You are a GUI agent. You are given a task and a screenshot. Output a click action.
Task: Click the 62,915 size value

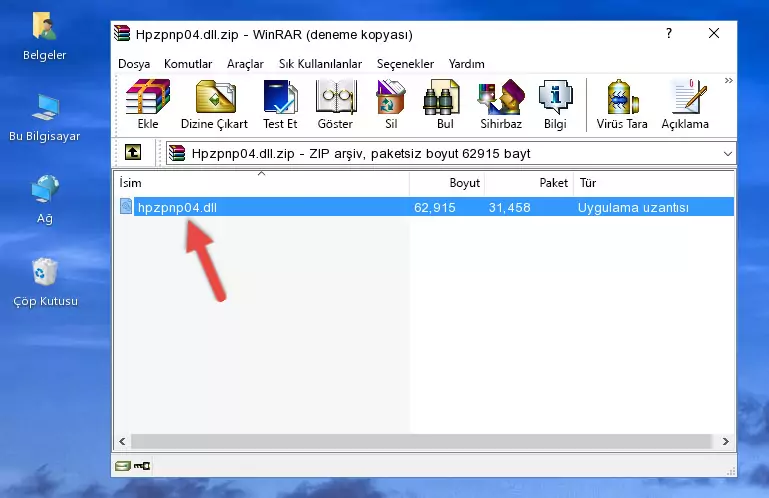pyautogui.click(x=435, y=208)
